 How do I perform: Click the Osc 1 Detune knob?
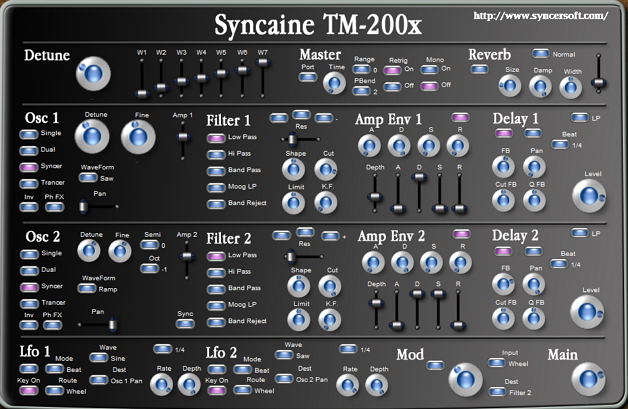pyautogui.click(x=92, y=137)
